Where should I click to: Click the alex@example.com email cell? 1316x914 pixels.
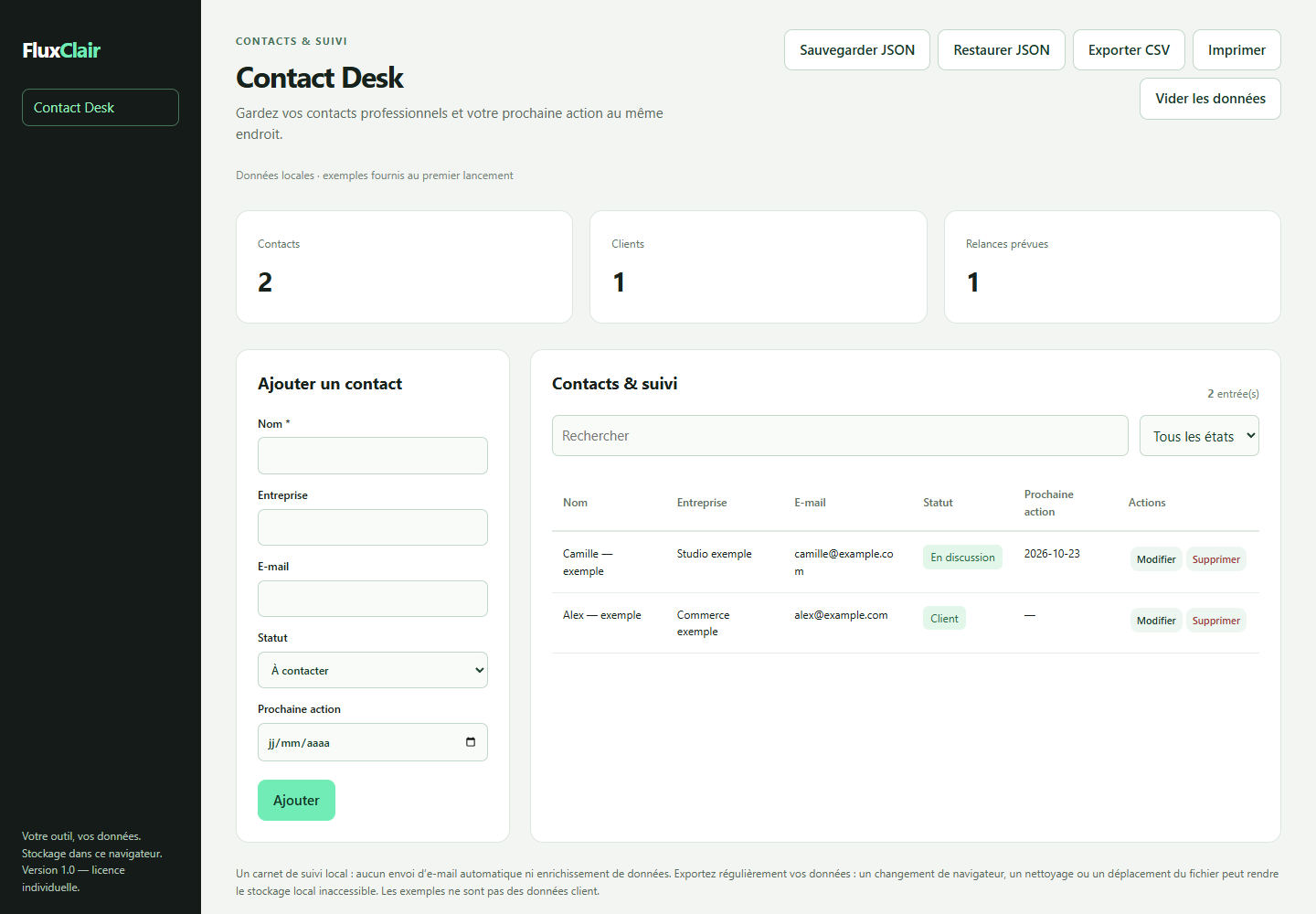pyautogui.click(x=841, y=615)
